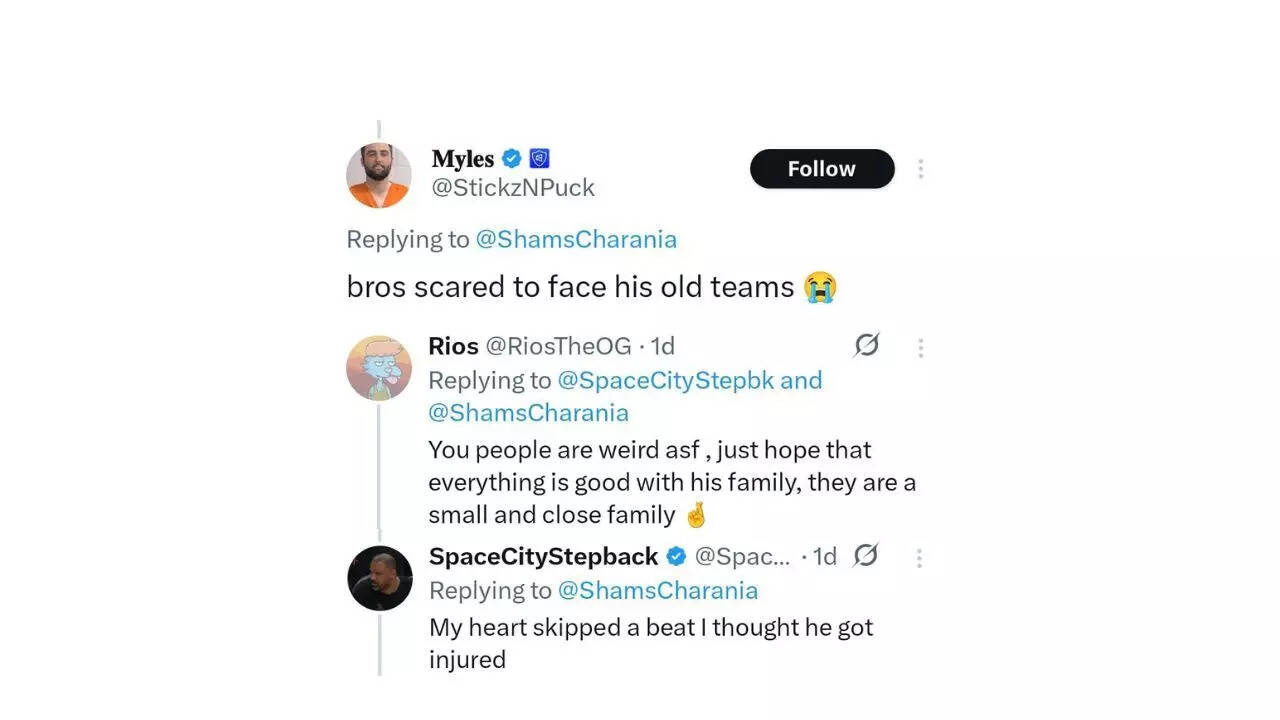Viewport: 1280px width, 720px height.
Task: Open more options on SpaceCityStepback's reply
Action: pos(918,558)
